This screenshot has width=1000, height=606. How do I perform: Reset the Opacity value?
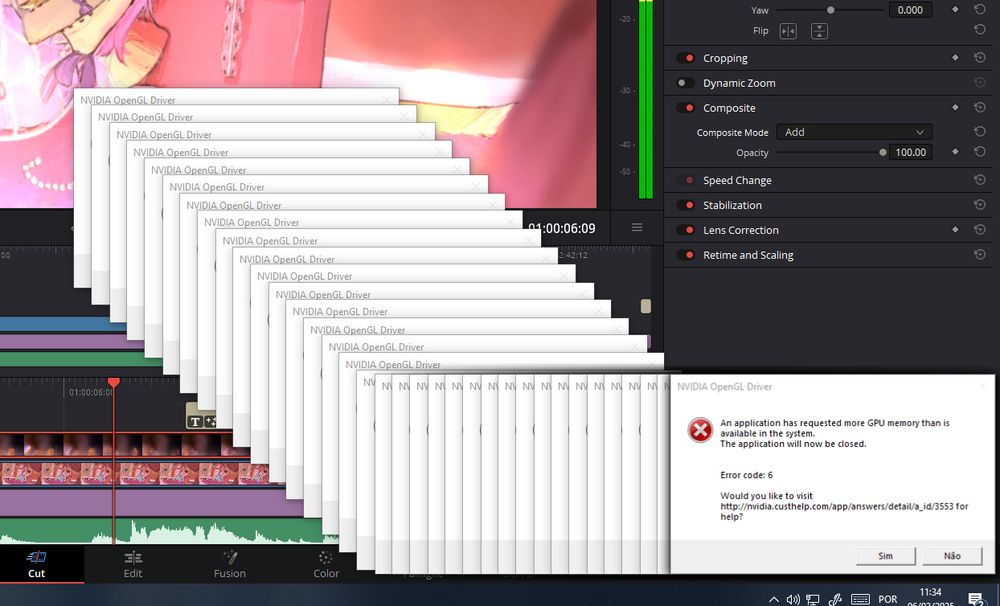click(x=980, y=152)
